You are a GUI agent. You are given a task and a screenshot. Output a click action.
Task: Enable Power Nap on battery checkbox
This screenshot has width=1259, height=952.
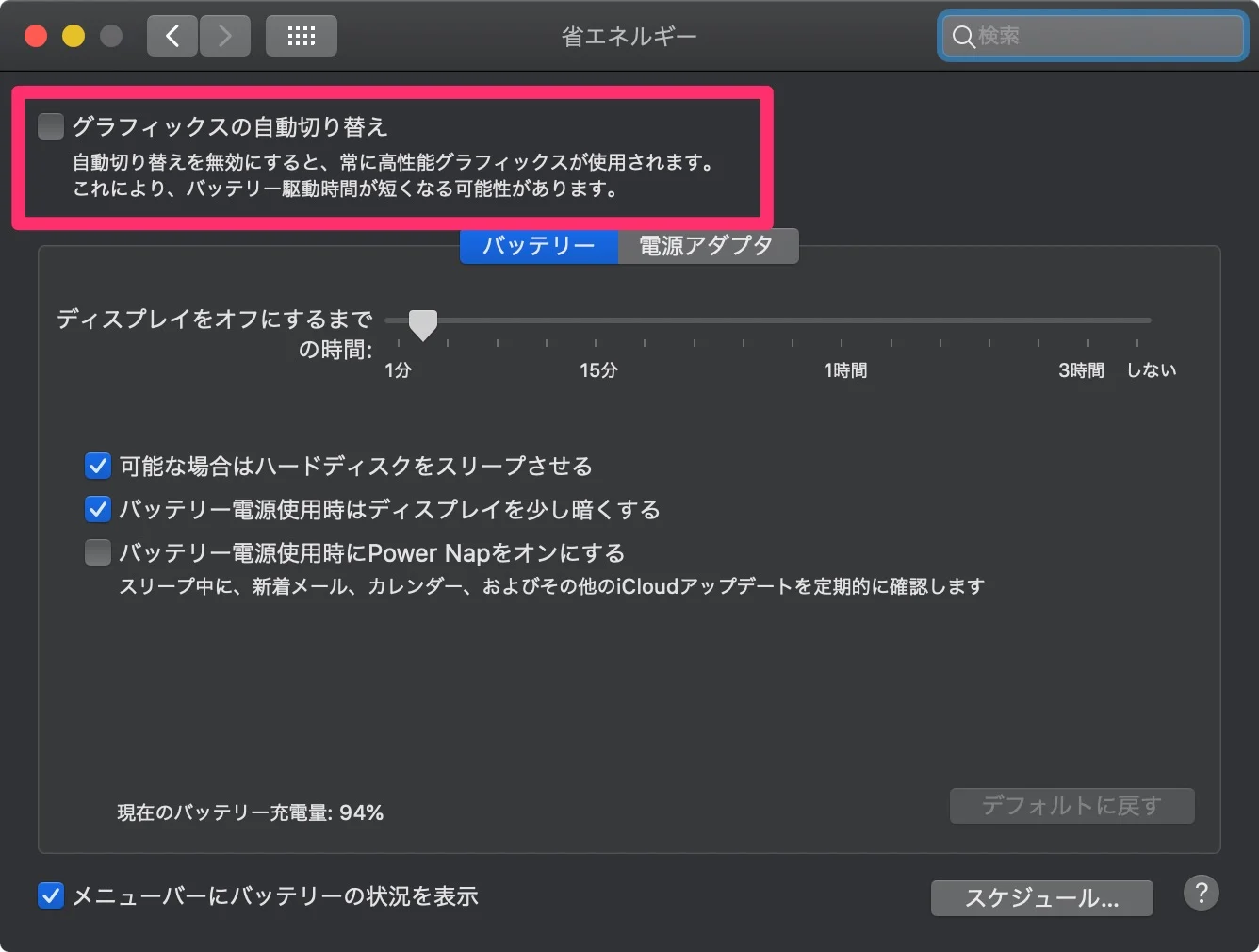(x=98, y=552)
